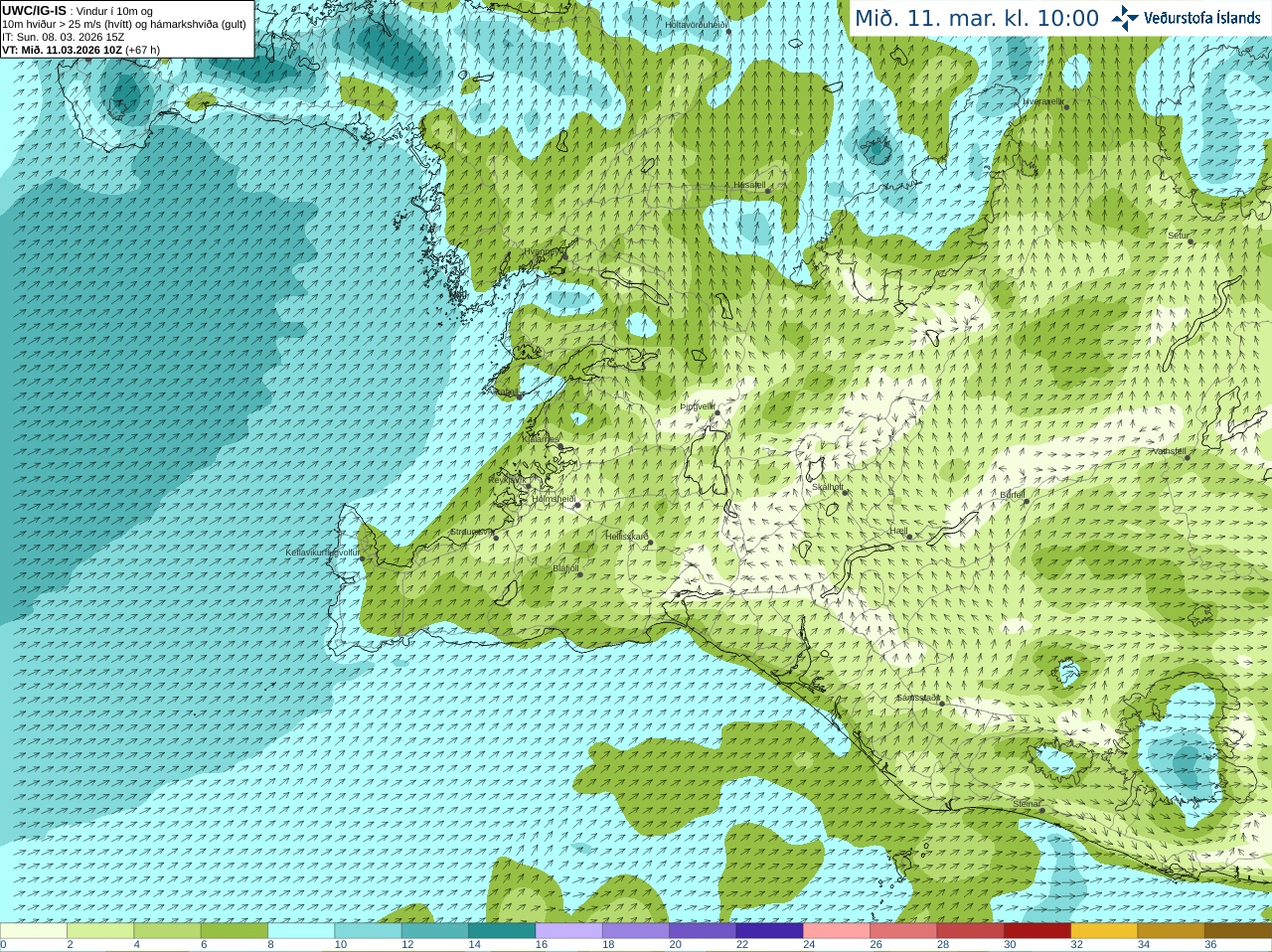
Task: Click the Steinar station label
Action: coord(1027,804)
